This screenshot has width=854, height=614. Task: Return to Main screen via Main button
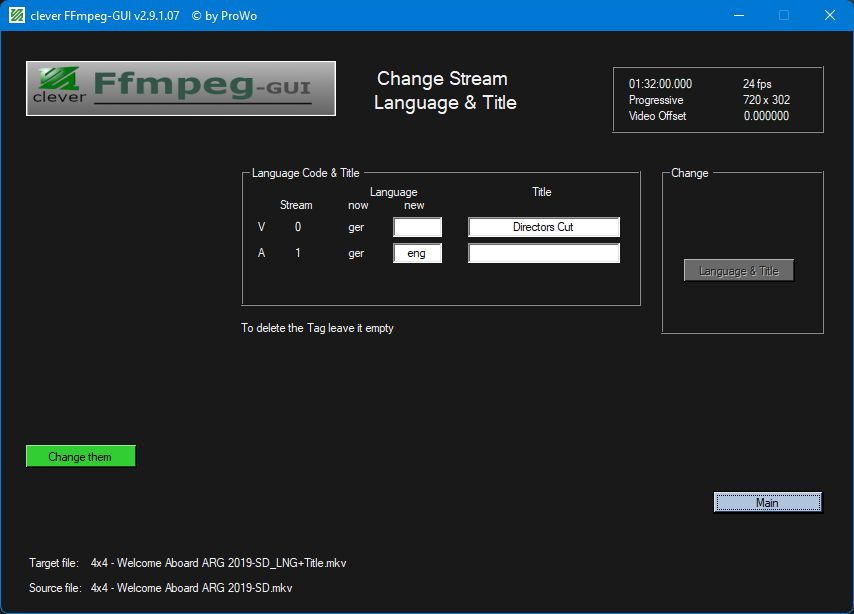click(x=767, y=502)
